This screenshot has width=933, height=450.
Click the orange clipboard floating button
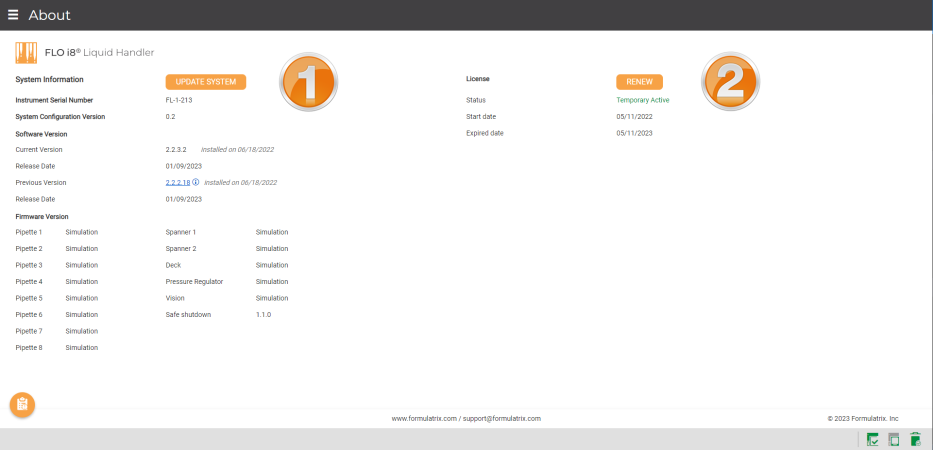(x=23, y=405)
